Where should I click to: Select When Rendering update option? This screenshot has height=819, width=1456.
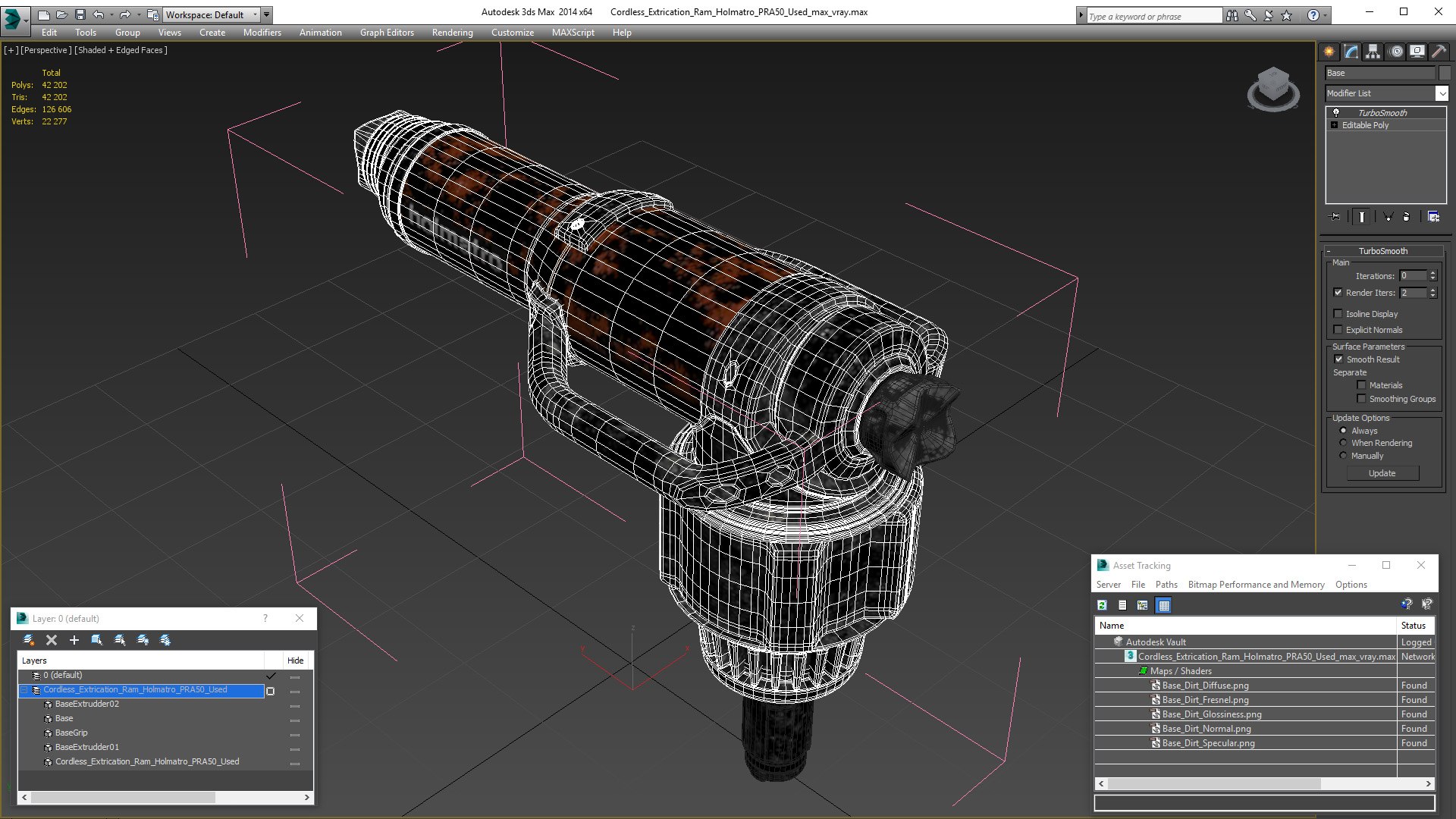[x=1344, y=443]
